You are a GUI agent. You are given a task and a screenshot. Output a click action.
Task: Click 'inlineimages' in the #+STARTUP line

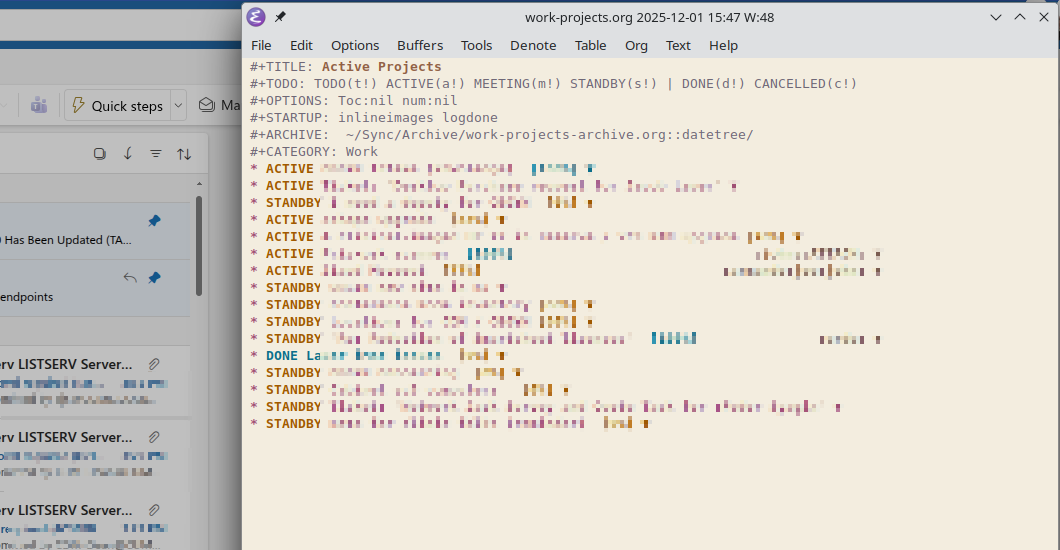click(x=386, y=118)
